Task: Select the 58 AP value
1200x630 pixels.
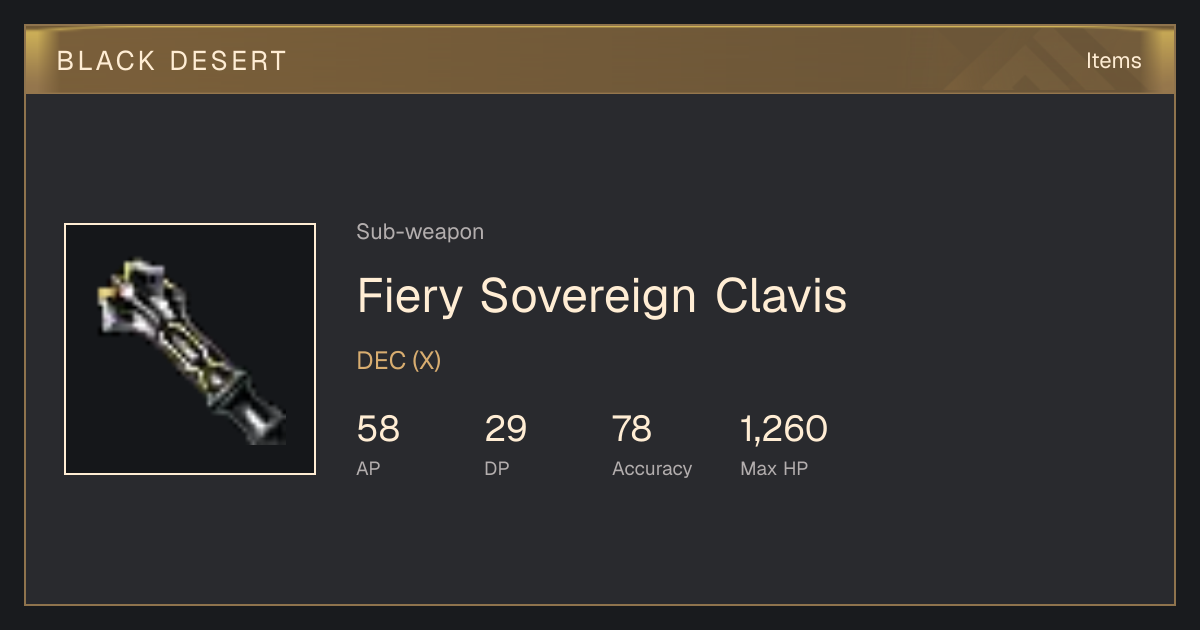Action: (x=378, y=429)
